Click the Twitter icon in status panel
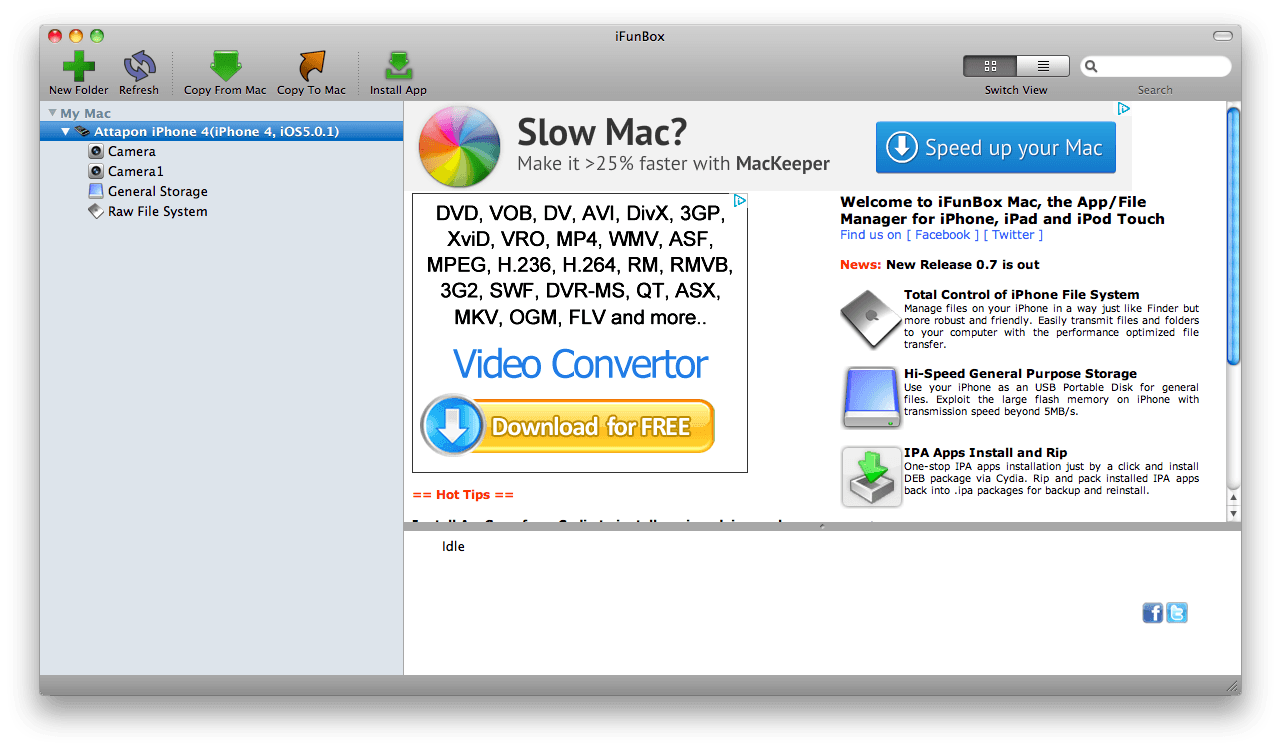The width and height of the screenshot is (1281, 750). click(x=1177, y=613)
